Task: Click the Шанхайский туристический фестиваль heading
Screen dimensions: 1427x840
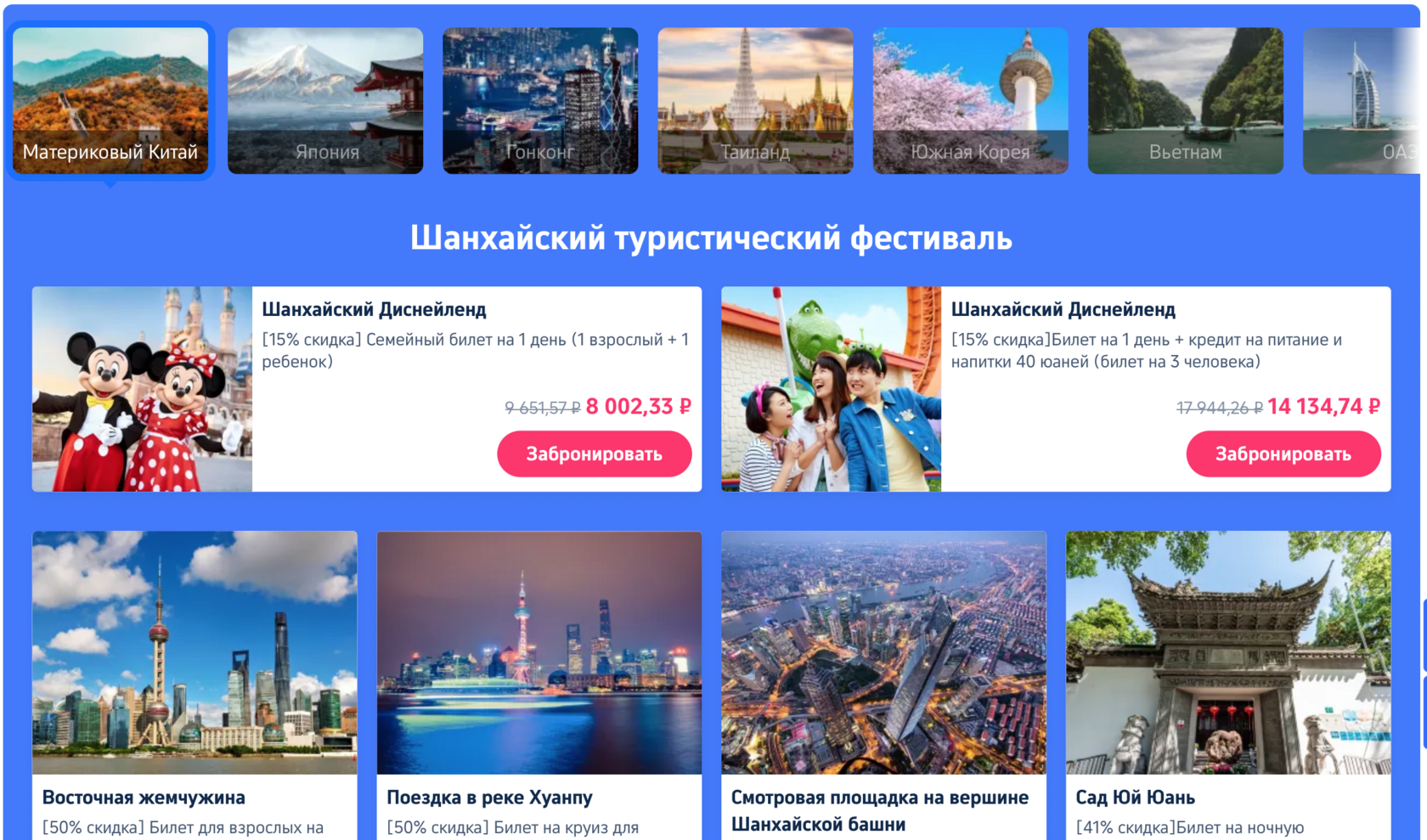Action: pos(711,238)
